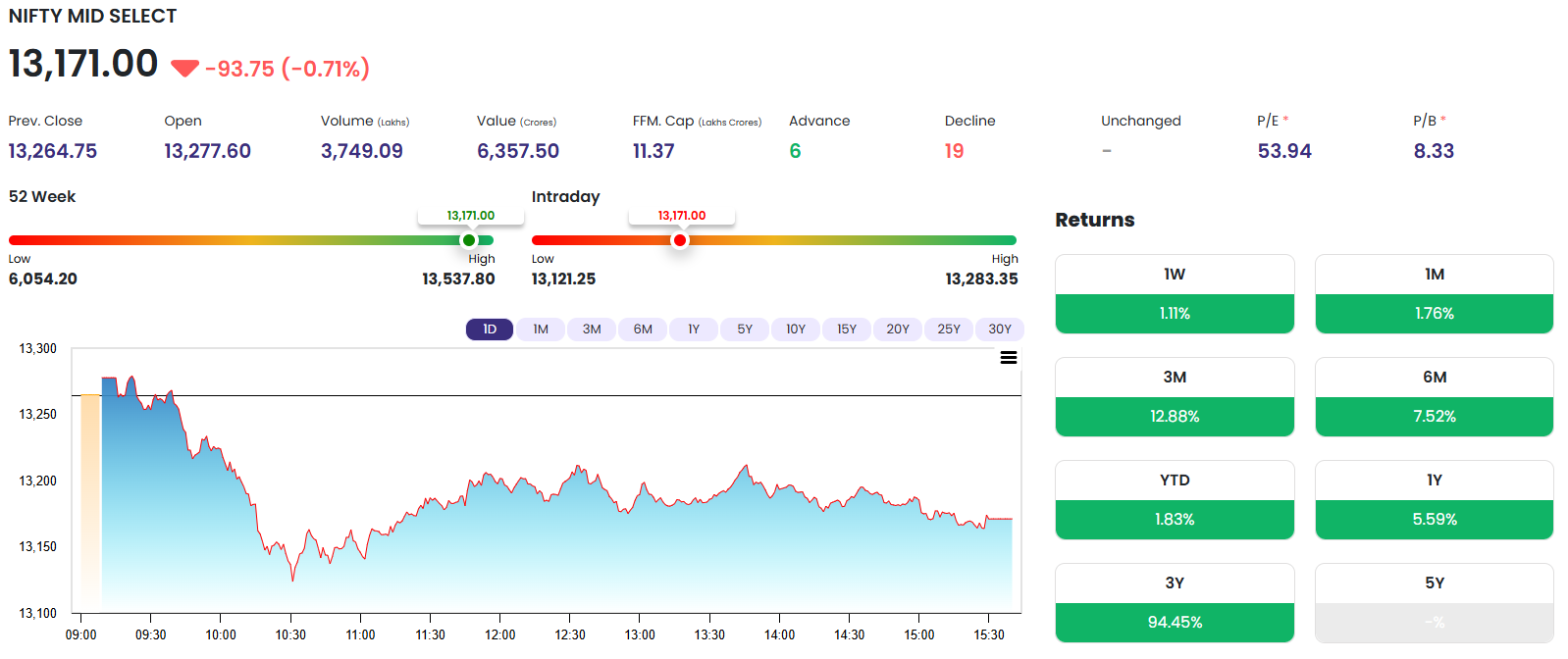Click the Intraday range gradient bar
The height and width of the screenshot is (659, 1568).
774,240
